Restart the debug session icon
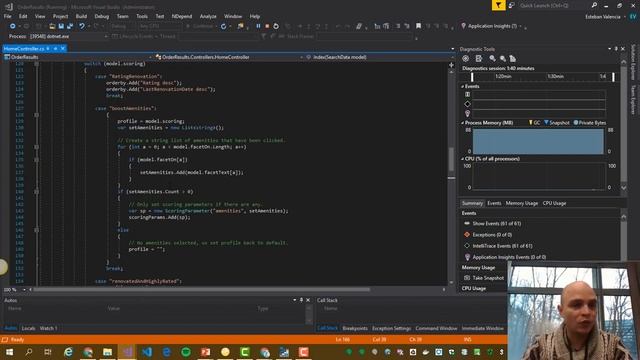The image size is (640, 360). (x=276, y=26)
